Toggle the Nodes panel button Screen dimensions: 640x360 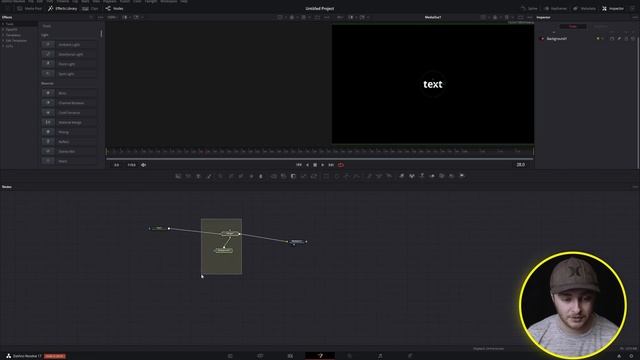[x=114, y=8]
